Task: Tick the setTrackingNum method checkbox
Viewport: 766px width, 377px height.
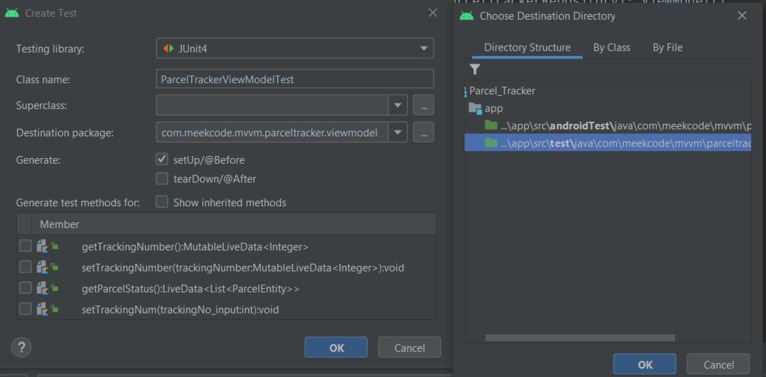Action: [25, 309]
